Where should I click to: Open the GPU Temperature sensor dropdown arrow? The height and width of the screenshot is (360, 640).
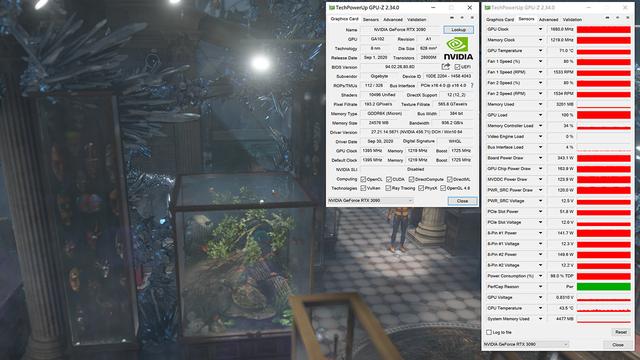tap(540, 51)
